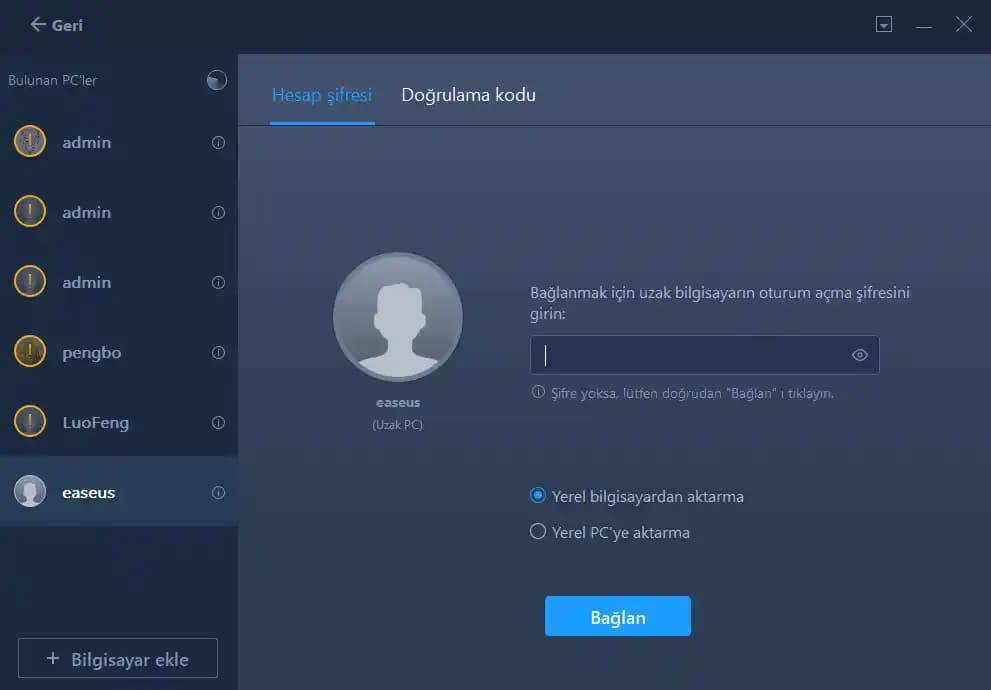The image size is (991, 690).
Task: Click the info icon next to easeus
Action: click(219, 492)
